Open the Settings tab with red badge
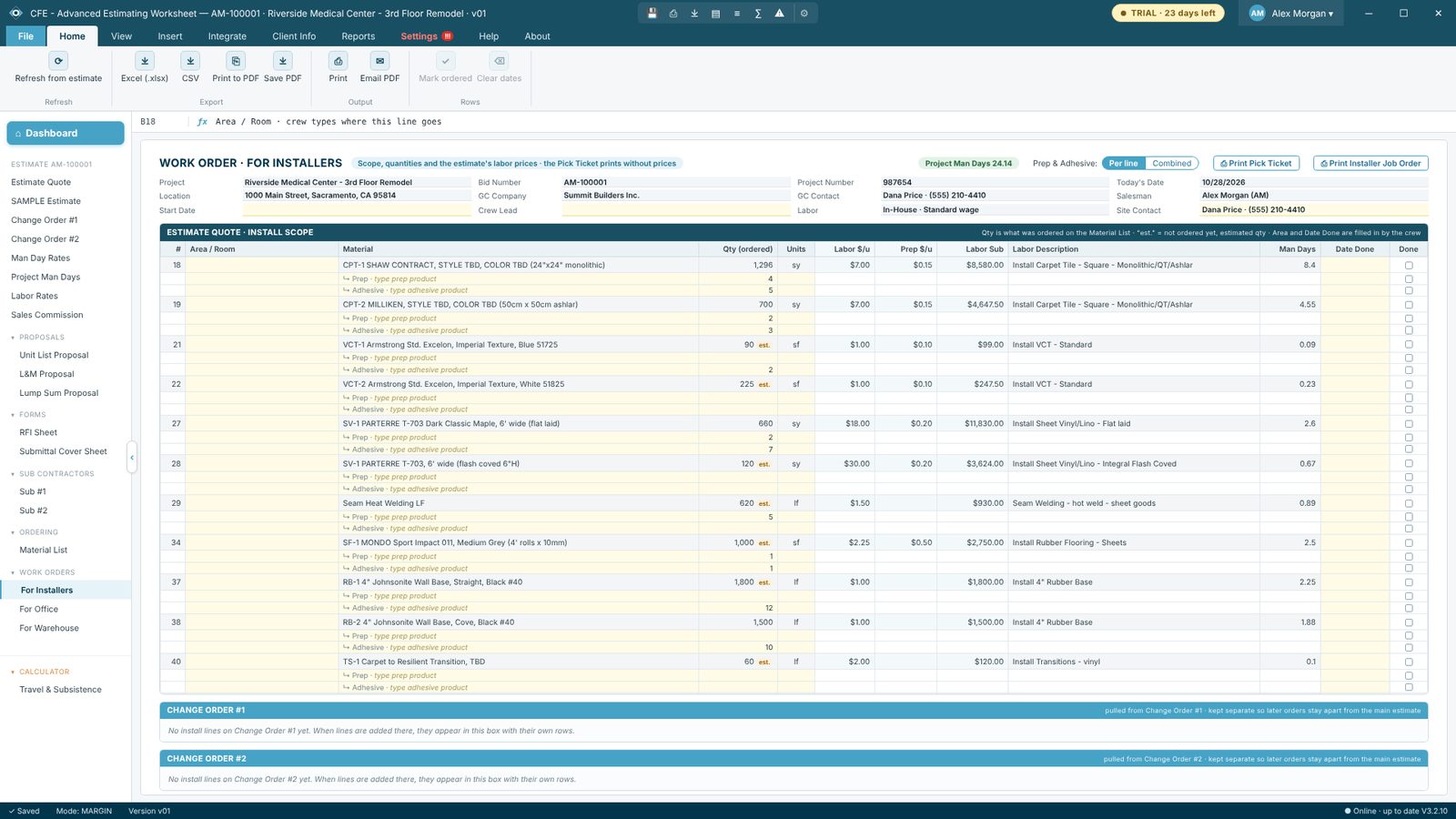 click(426, 36)
